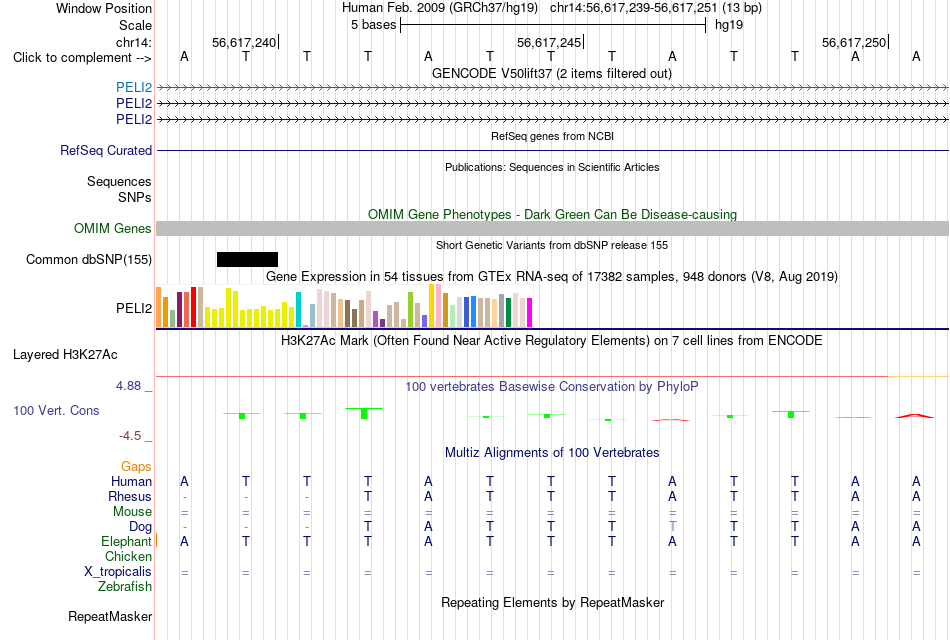Click the 'H3K27Ac Mark' track title
This screenshot has height=640, width=950.
tap(551, 341)
